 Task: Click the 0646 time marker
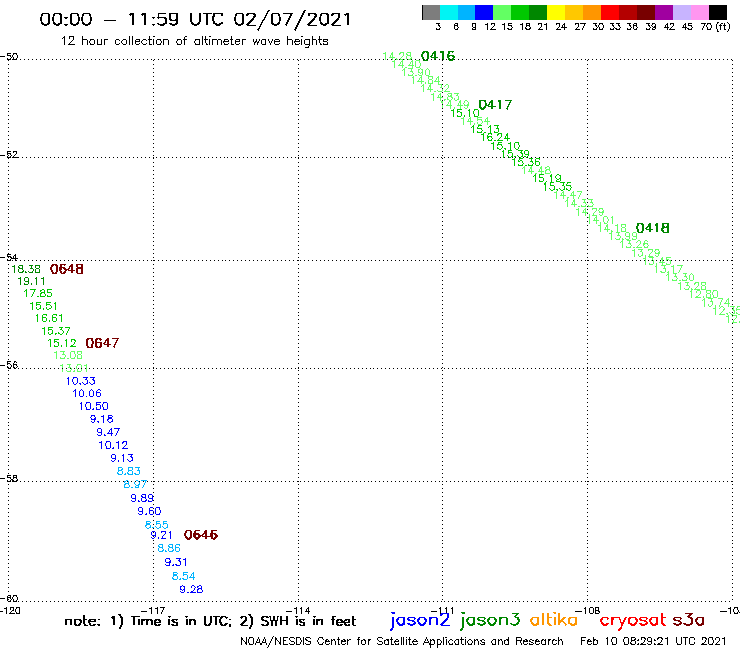click(x=201, y=535)
